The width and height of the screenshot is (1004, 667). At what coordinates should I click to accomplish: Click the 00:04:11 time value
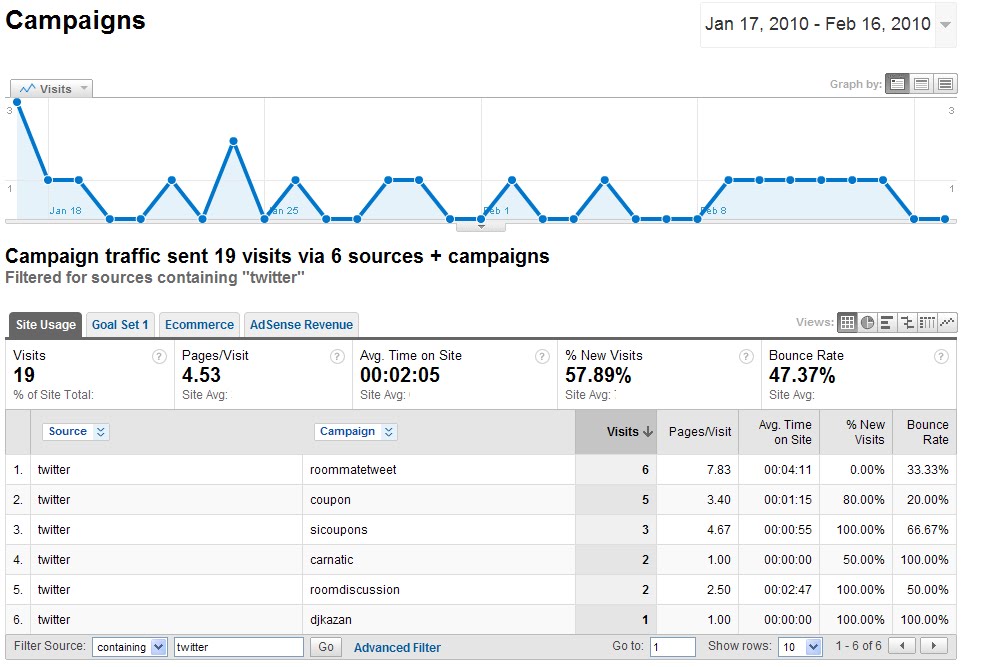[788, 470]
